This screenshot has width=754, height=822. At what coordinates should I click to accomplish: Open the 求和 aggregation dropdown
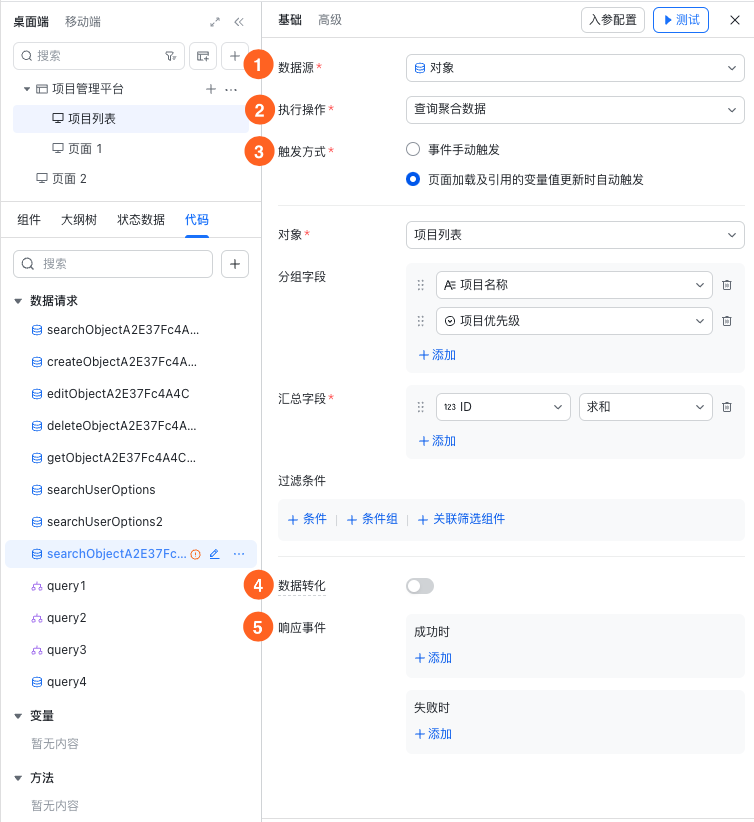click(645, 407)
